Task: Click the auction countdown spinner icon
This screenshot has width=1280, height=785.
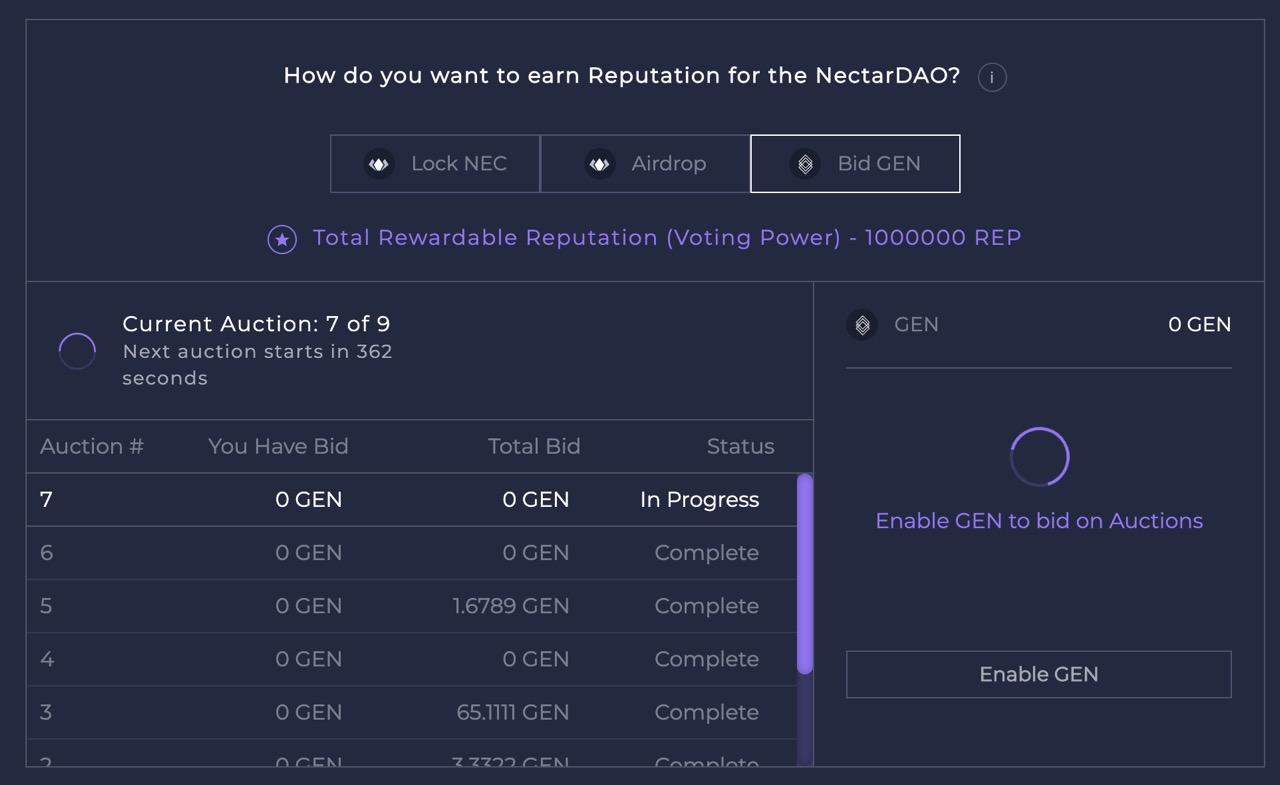Action: [77, 351]
